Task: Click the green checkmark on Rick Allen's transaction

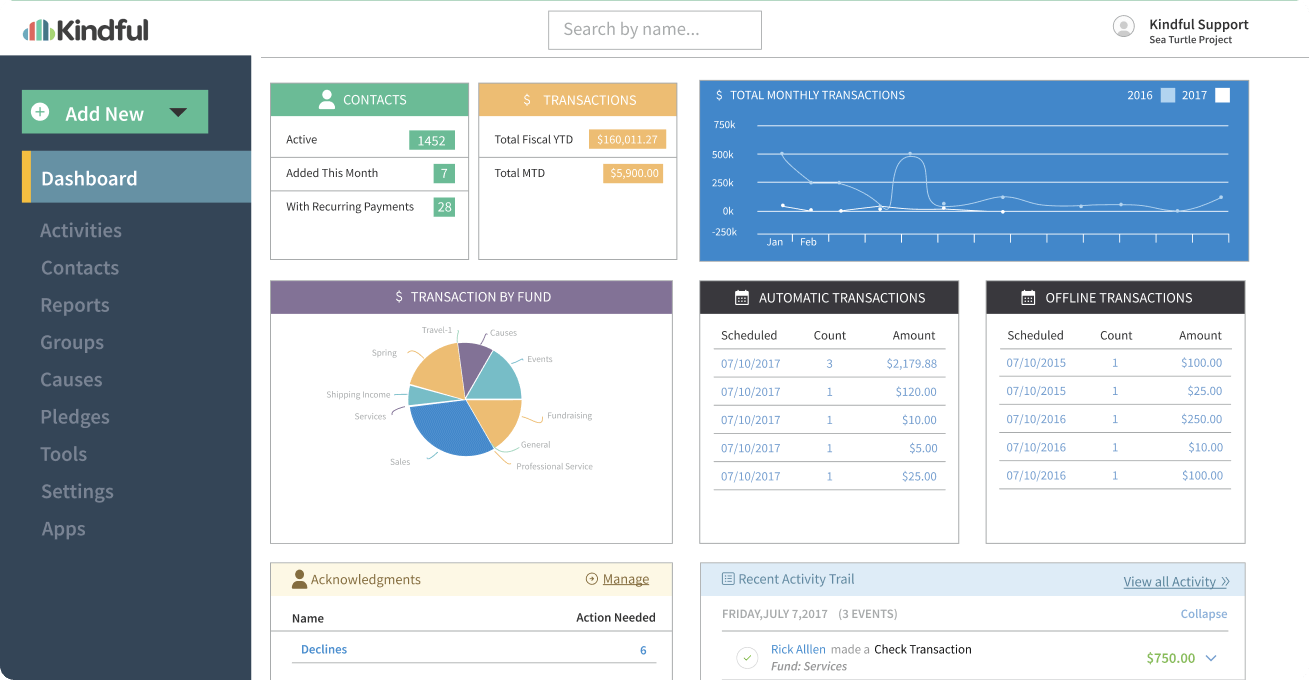Action: [x=746, y=657]
